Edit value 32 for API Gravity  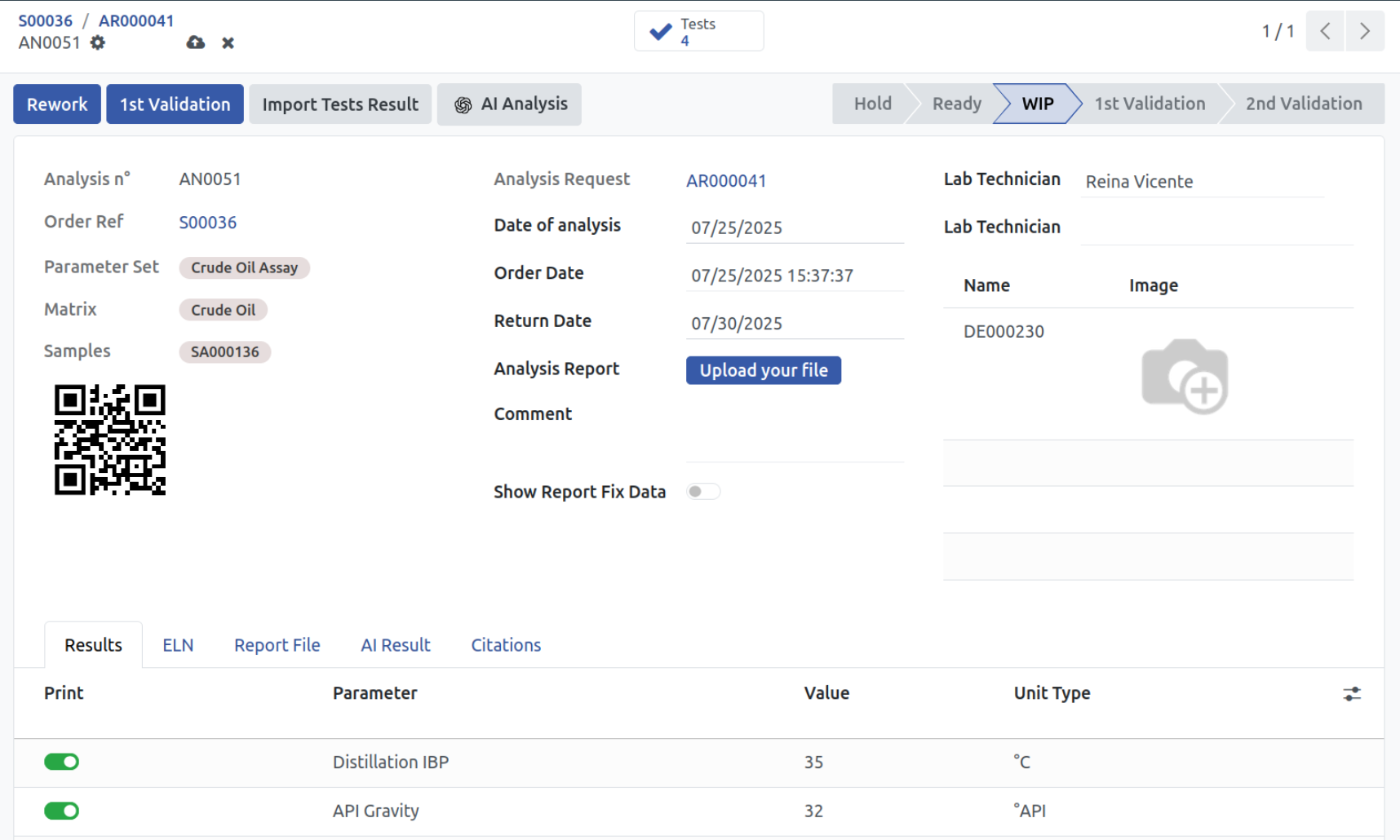pyautogui.click(x=813, y=811)
